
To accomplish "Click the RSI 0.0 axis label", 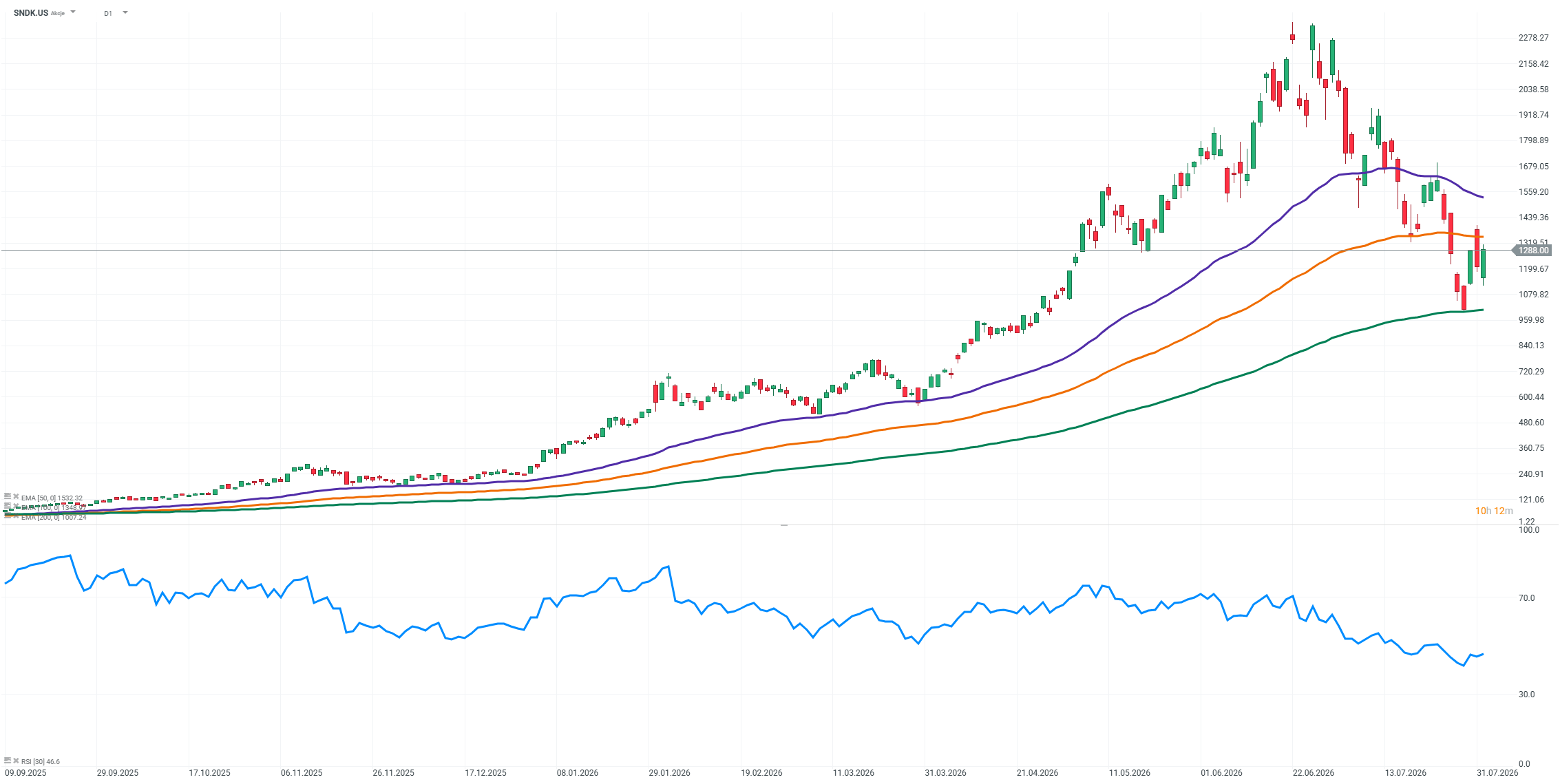I will [x=1524, y=764].
